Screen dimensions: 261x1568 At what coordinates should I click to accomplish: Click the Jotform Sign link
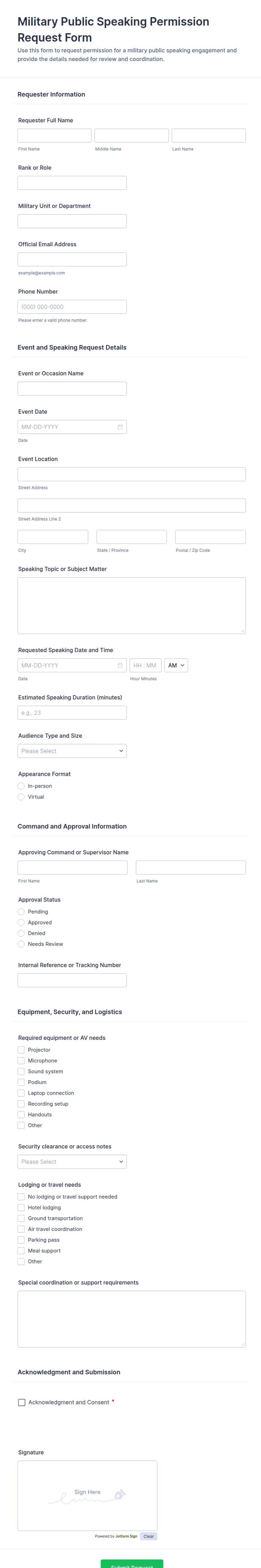[127, 1536]
